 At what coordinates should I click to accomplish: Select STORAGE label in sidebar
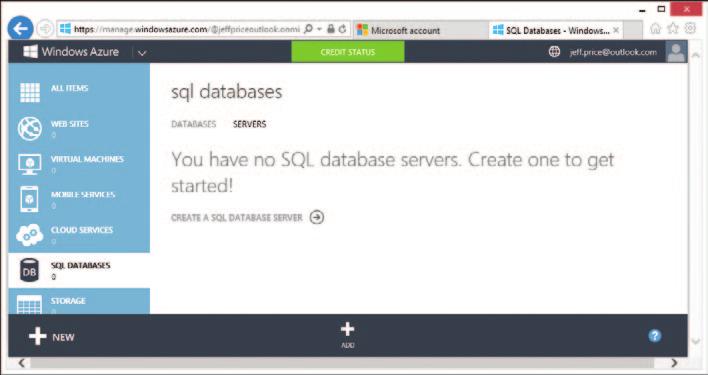point(68,301)
